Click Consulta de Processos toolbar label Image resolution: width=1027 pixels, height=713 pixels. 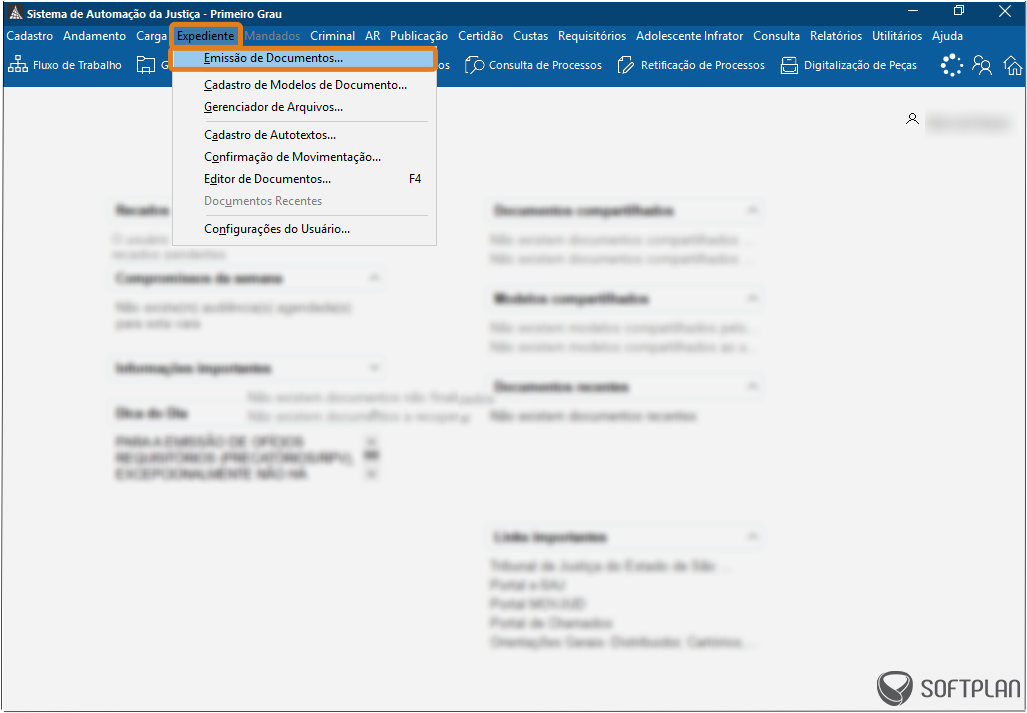coord(545,65)
